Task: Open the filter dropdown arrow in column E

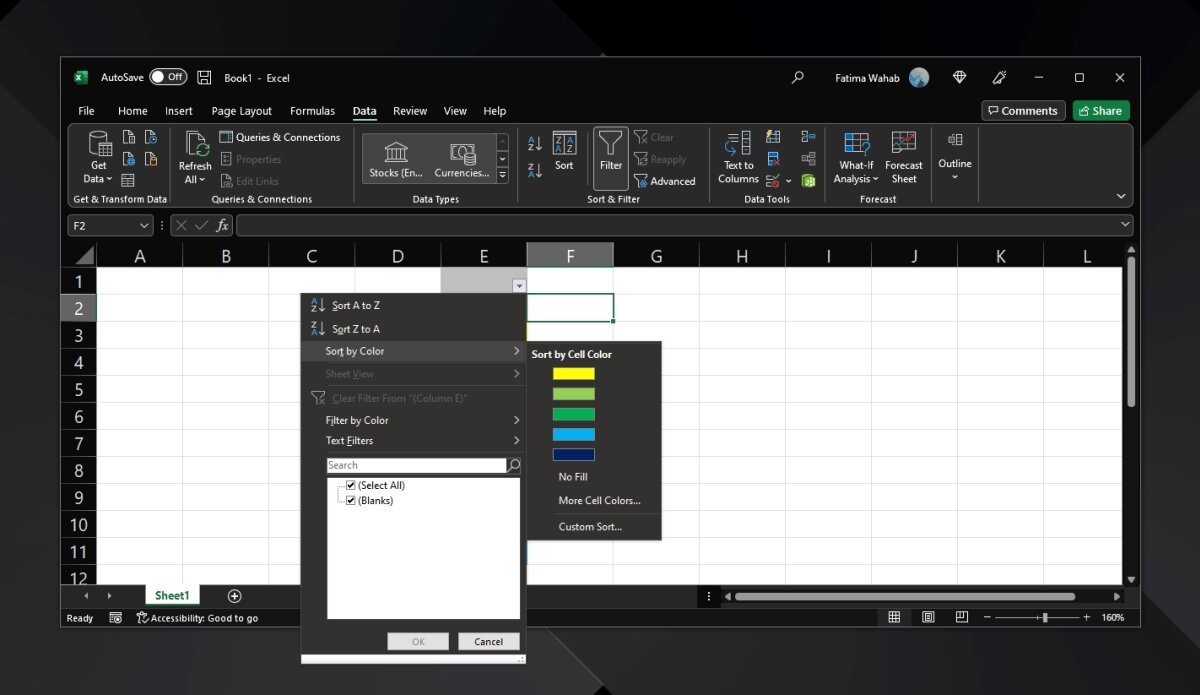Action: (x=518, y=286)
